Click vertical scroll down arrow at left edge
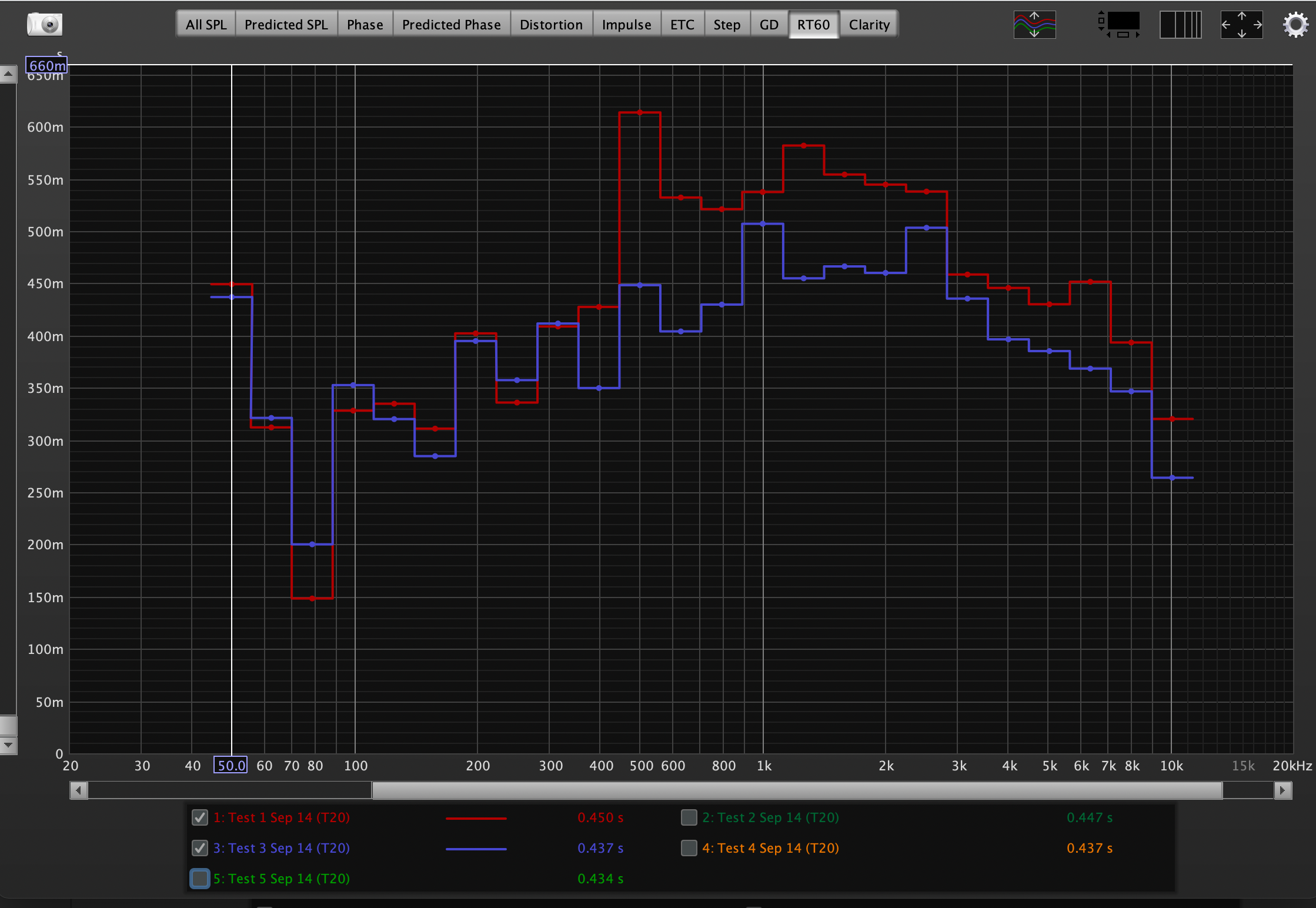The image size is (1316, 908). click(x=8, y=745)
